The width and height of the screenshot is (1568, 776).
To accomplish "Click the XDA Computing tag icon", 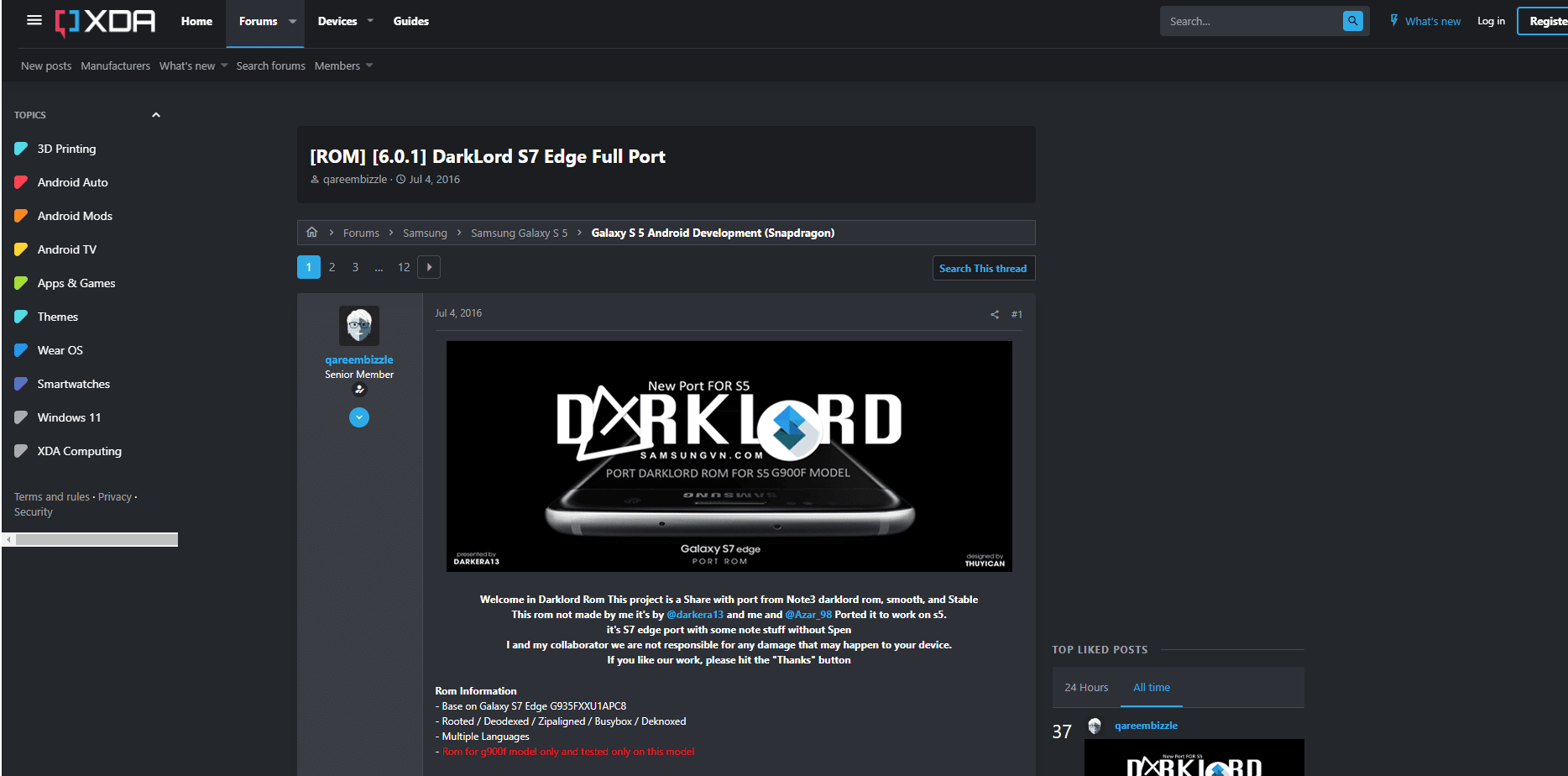I will click(21, 451).
